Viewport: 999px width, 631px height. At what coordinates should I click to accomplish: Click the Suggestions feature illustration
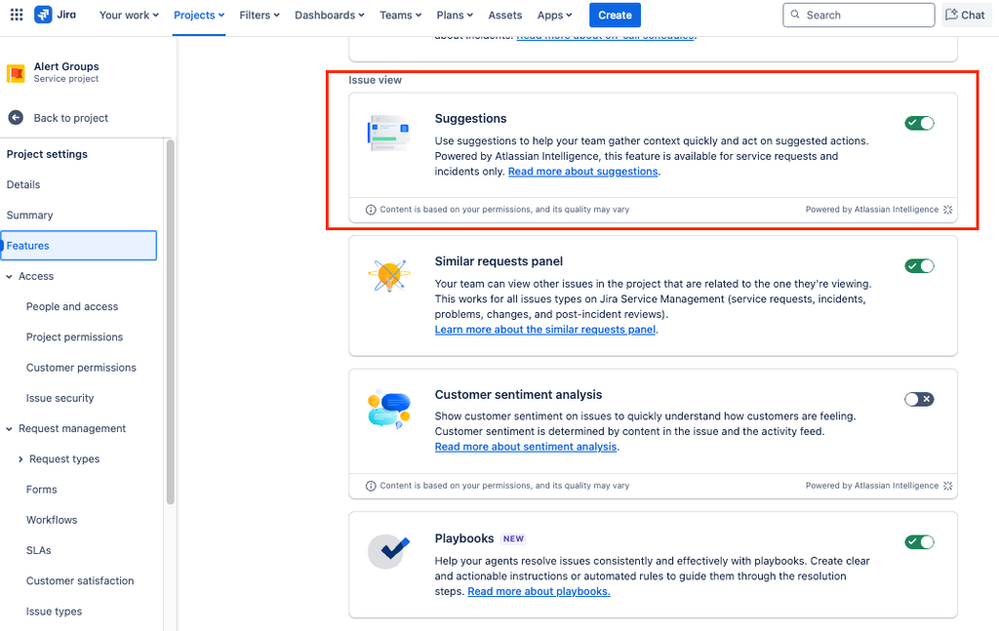coord(389,133)
